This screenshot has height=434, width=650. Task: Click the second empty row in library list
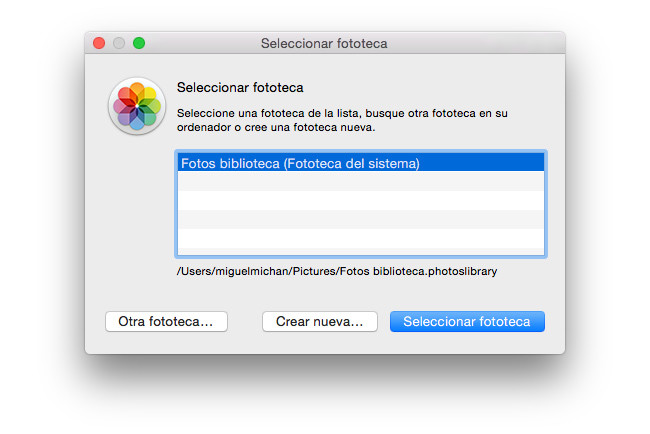361,200
